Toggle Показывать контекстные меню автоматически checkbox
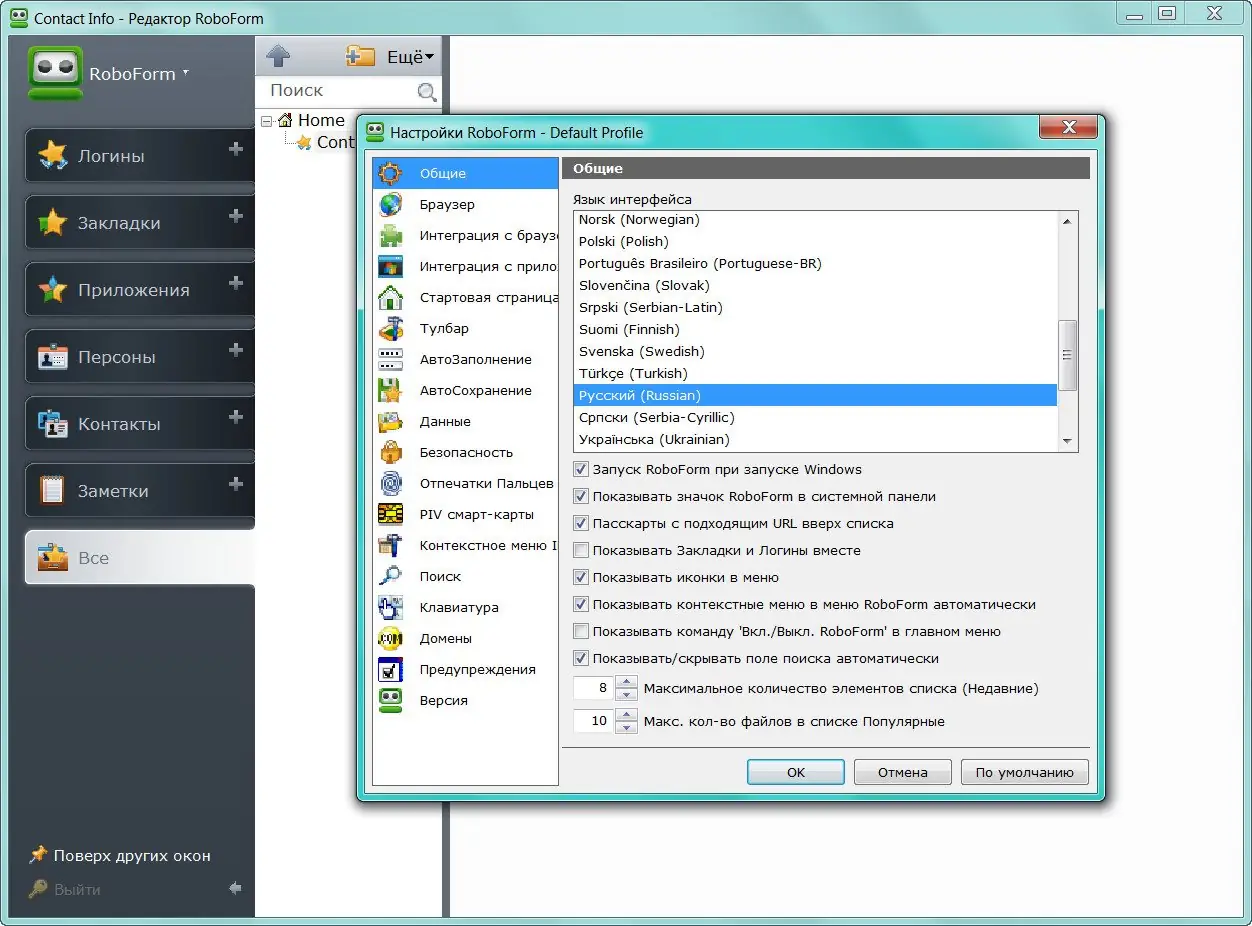Viewport: 1252px width, 926px height. (x=581, y=604)
